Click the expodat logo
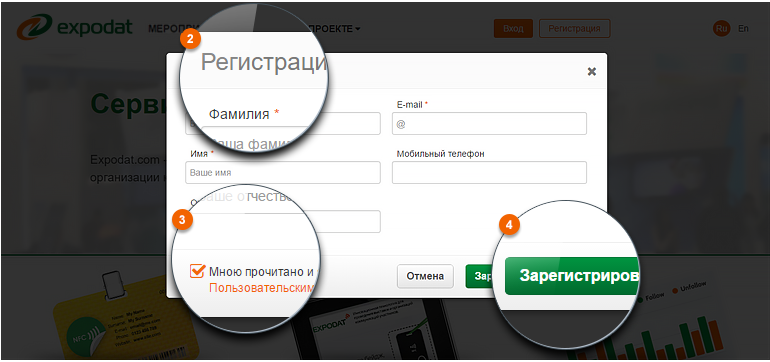 coord(75,27)
